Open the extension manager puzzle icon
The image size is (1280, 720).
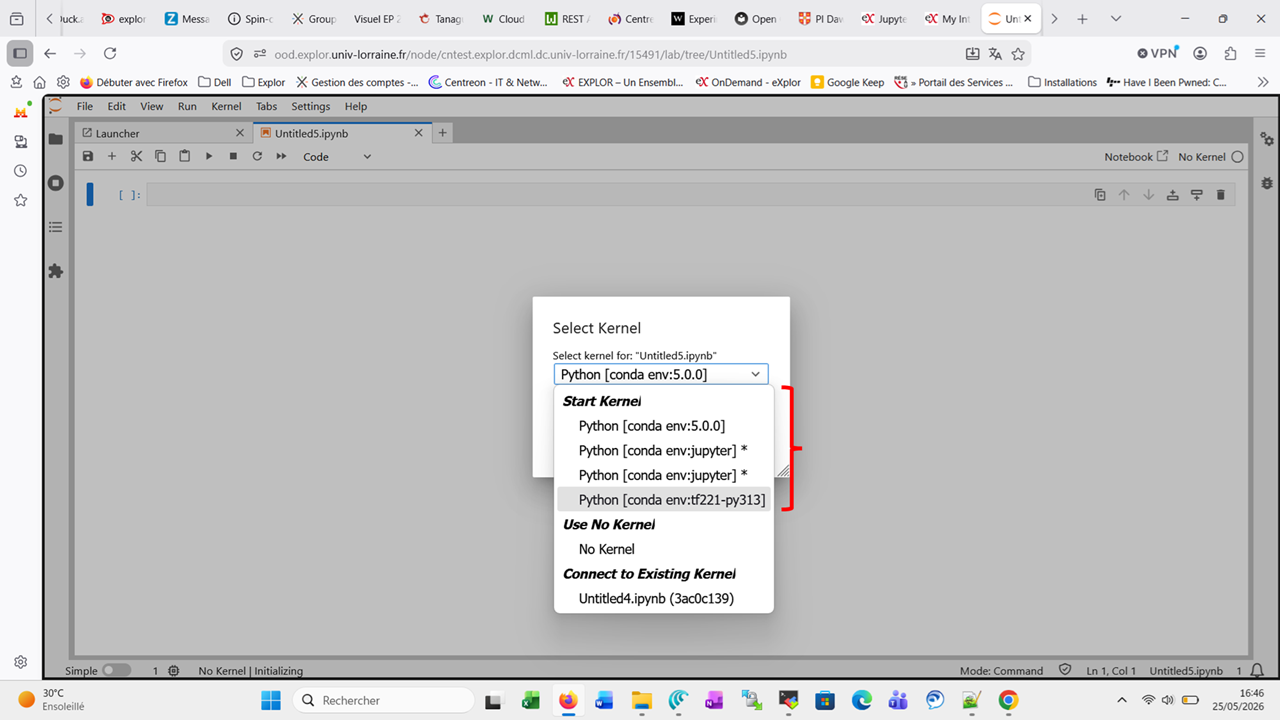pos(56,271)
